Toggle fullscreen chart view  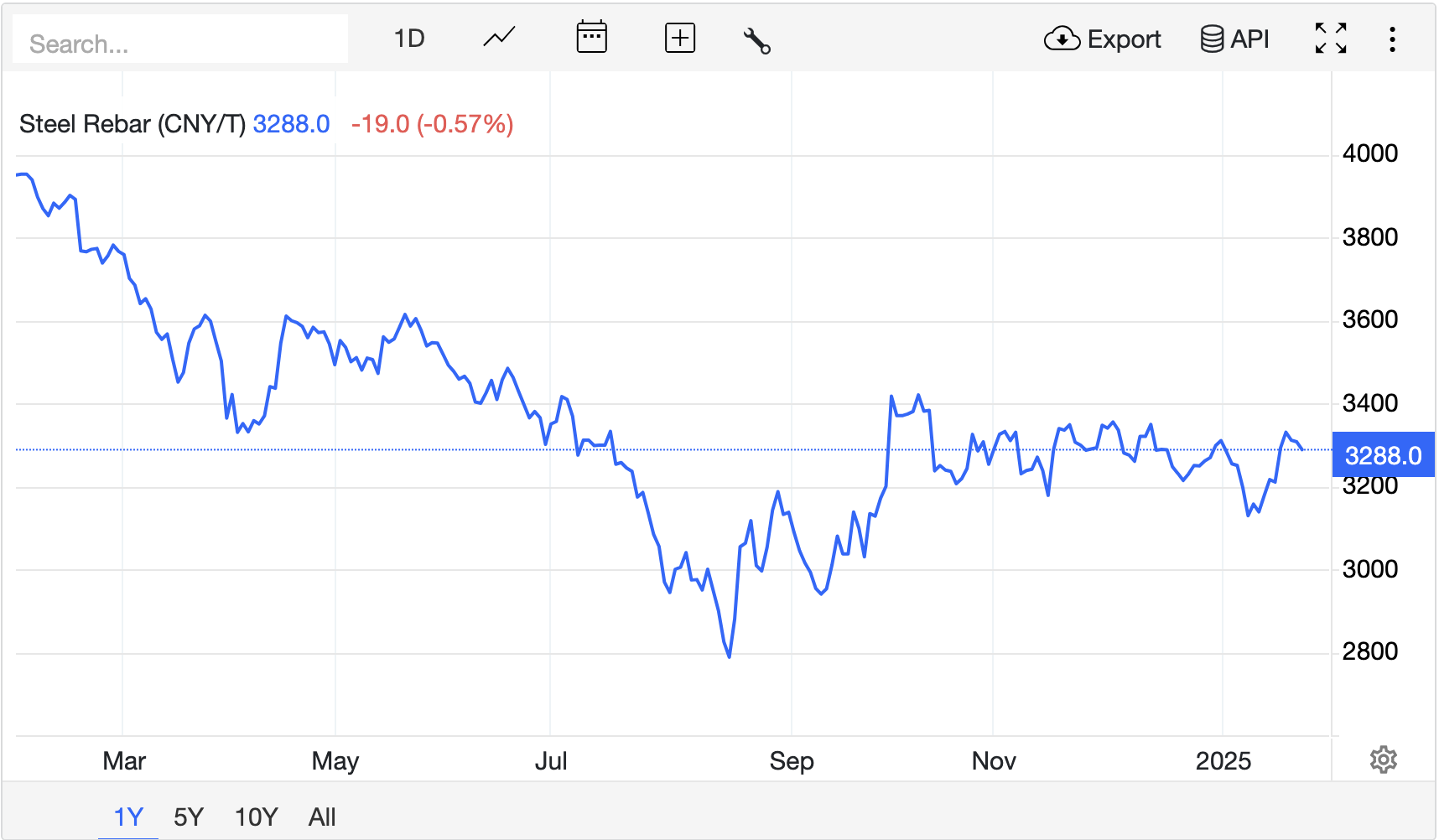click(x=1331, y=39)
